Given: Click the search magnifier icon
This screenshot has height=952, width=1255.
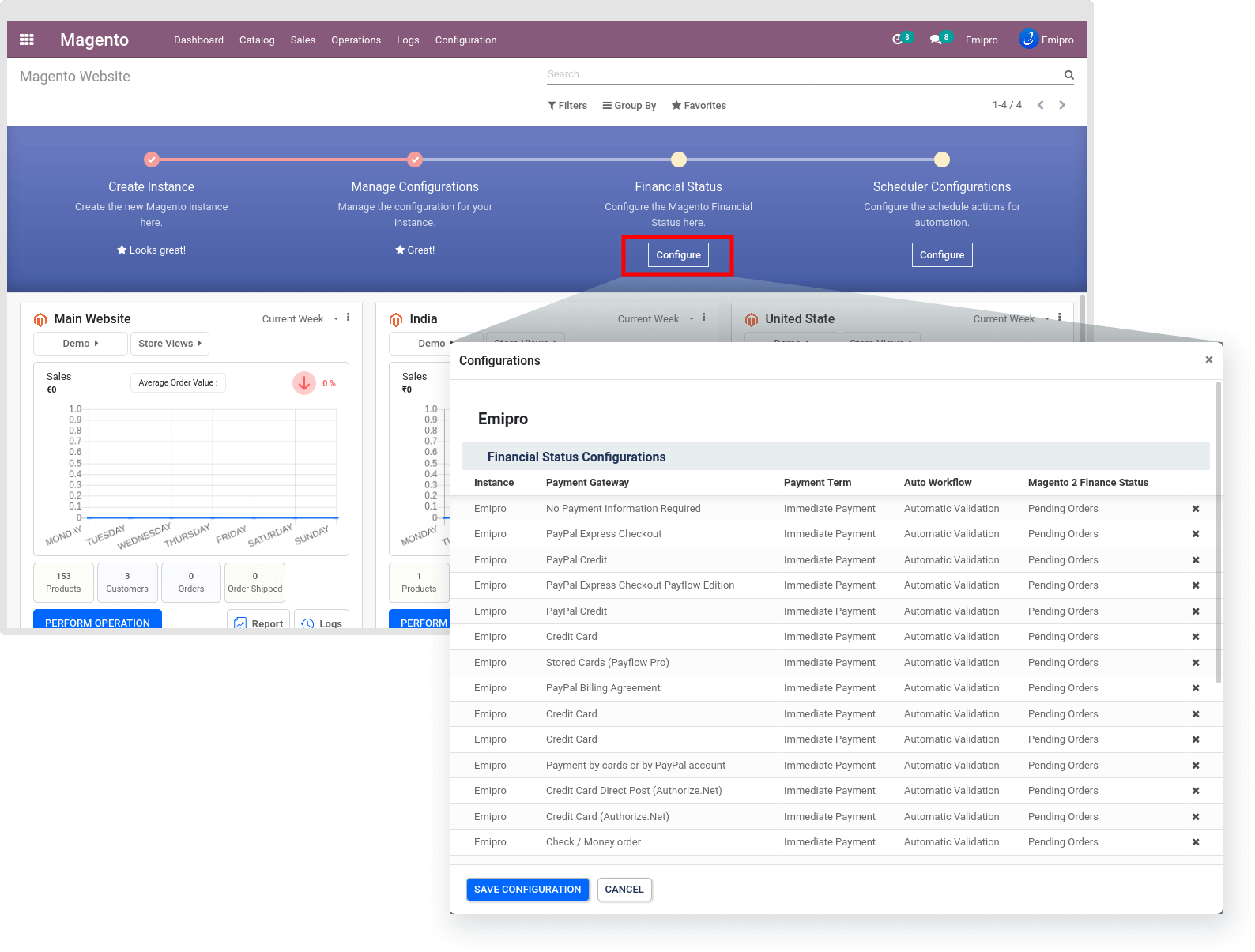Looking at the screenshot, I should click(x=1068, y=75).
